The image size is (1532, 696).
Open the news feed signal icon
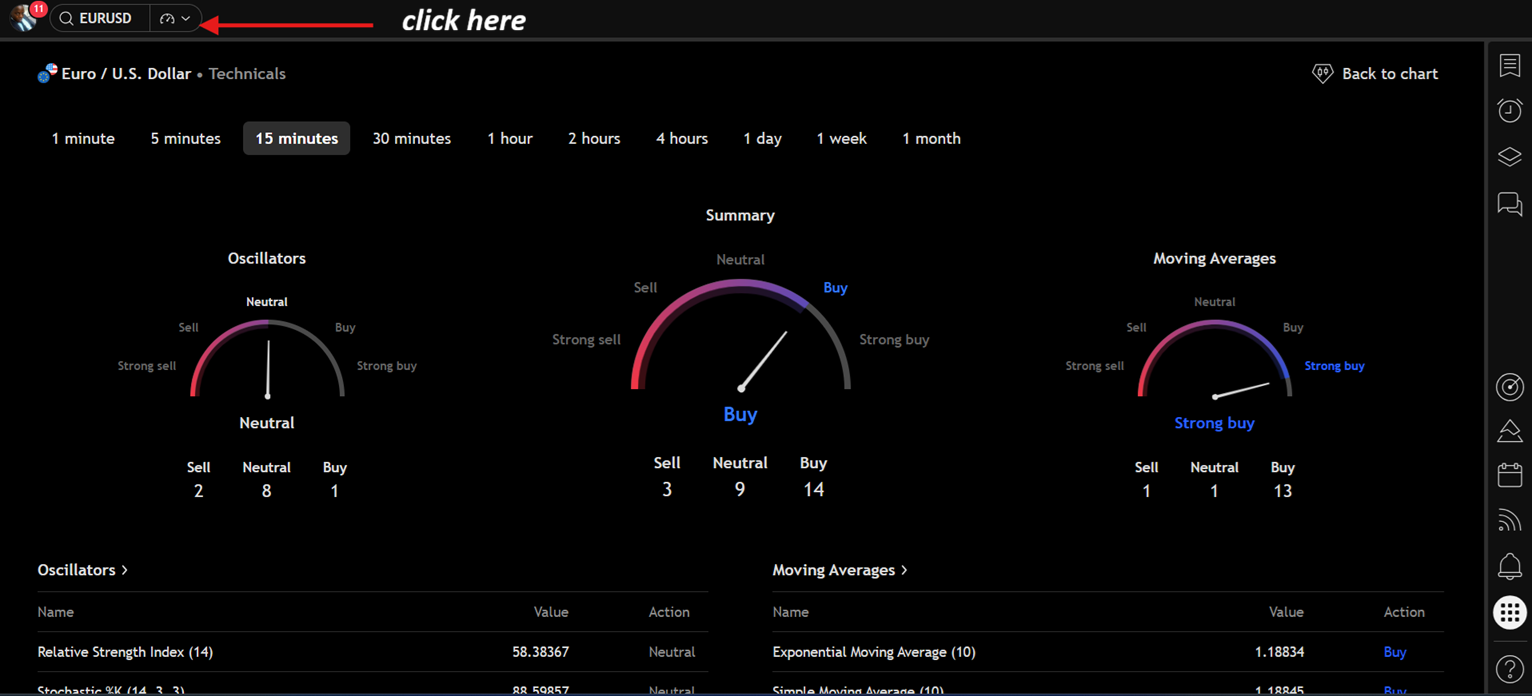(x=1509, y=520)
